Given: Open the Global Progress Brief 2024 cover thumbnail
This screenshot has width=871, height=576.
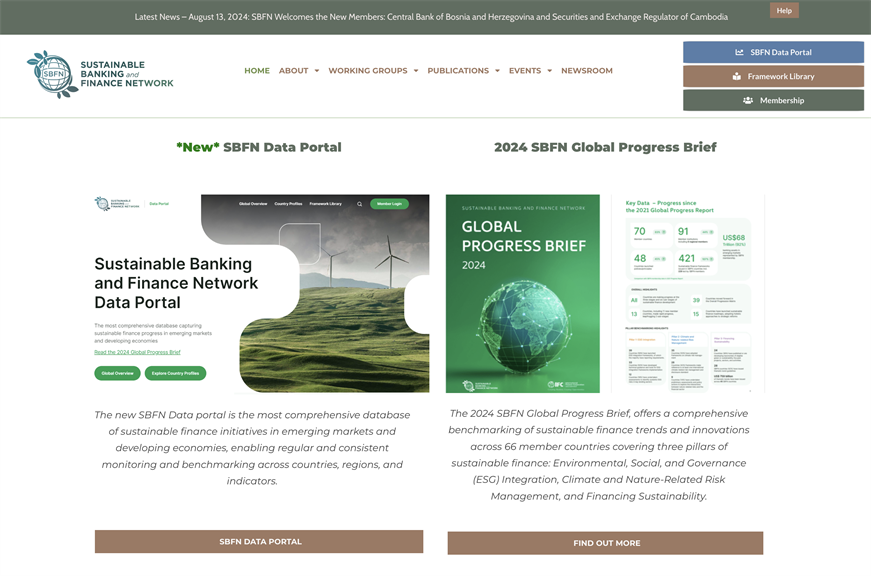Looking at the screenshot, I should 523,293.
